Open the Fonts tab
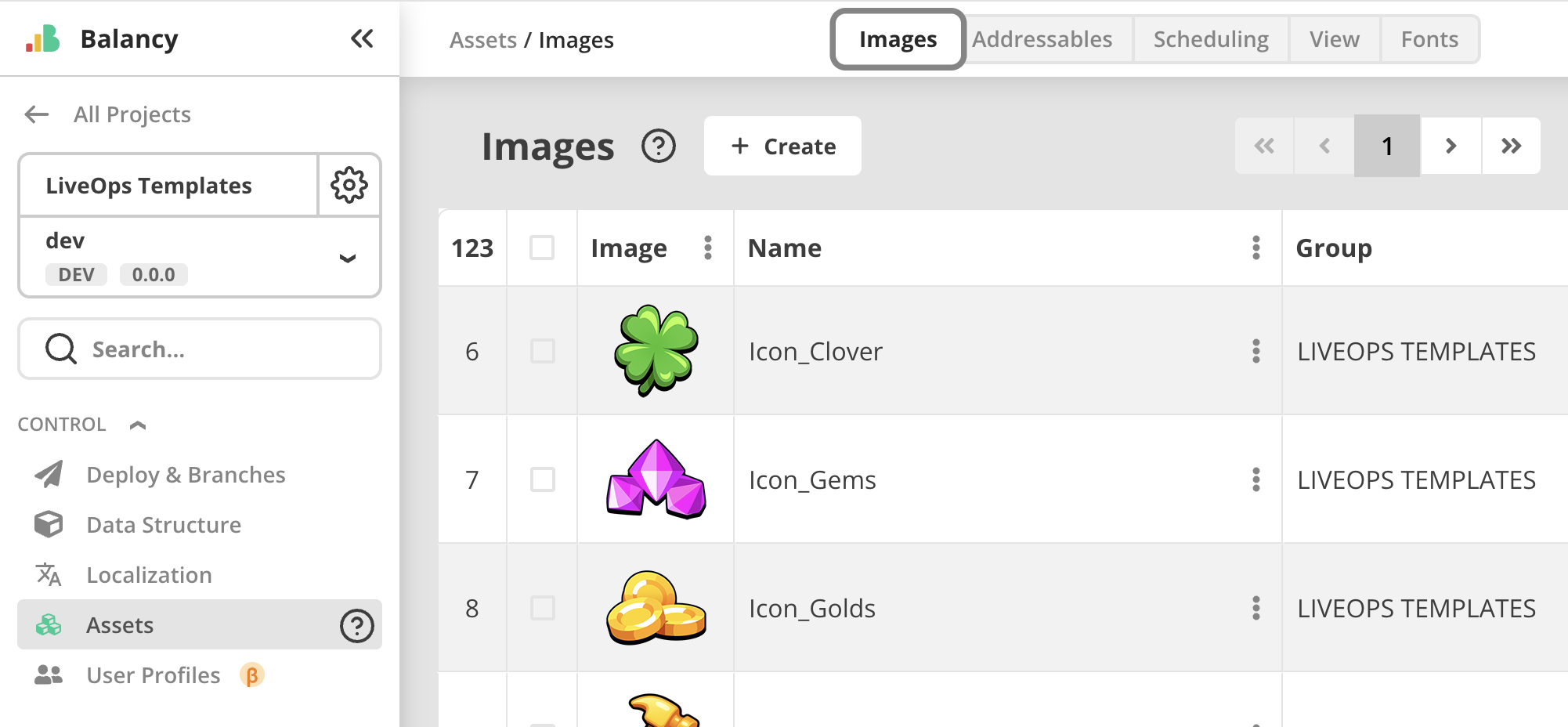 1429,39
